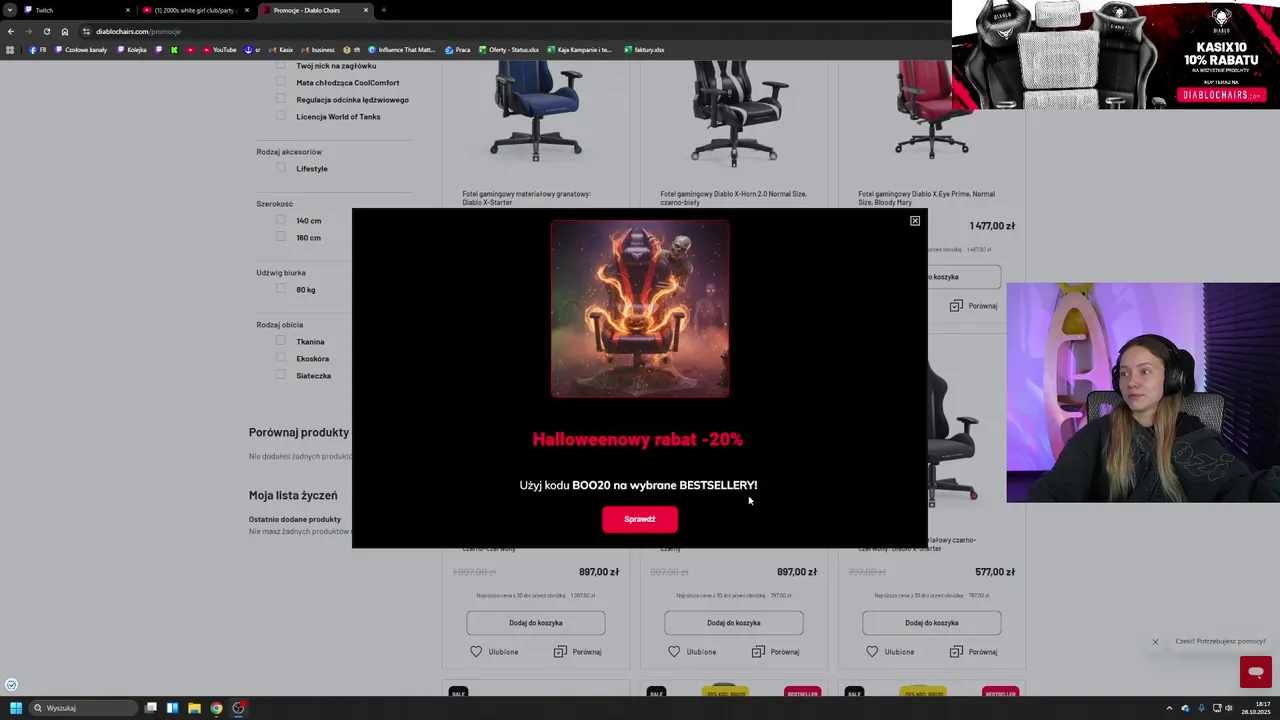
Task: Click the red Sprawdź button
Action: pyautogui.click(x=640, y=519)
